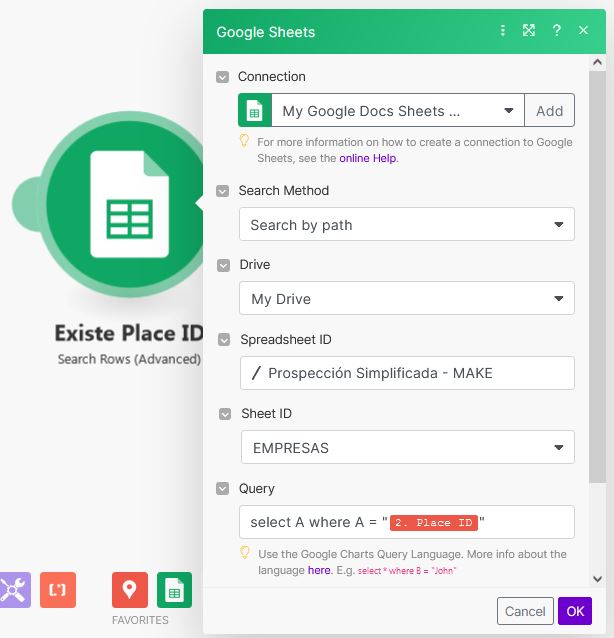Toggle the Connection field checkbox
Image resolution: width=614 pixels, height=638 pixels.
(x=223, y=77)
